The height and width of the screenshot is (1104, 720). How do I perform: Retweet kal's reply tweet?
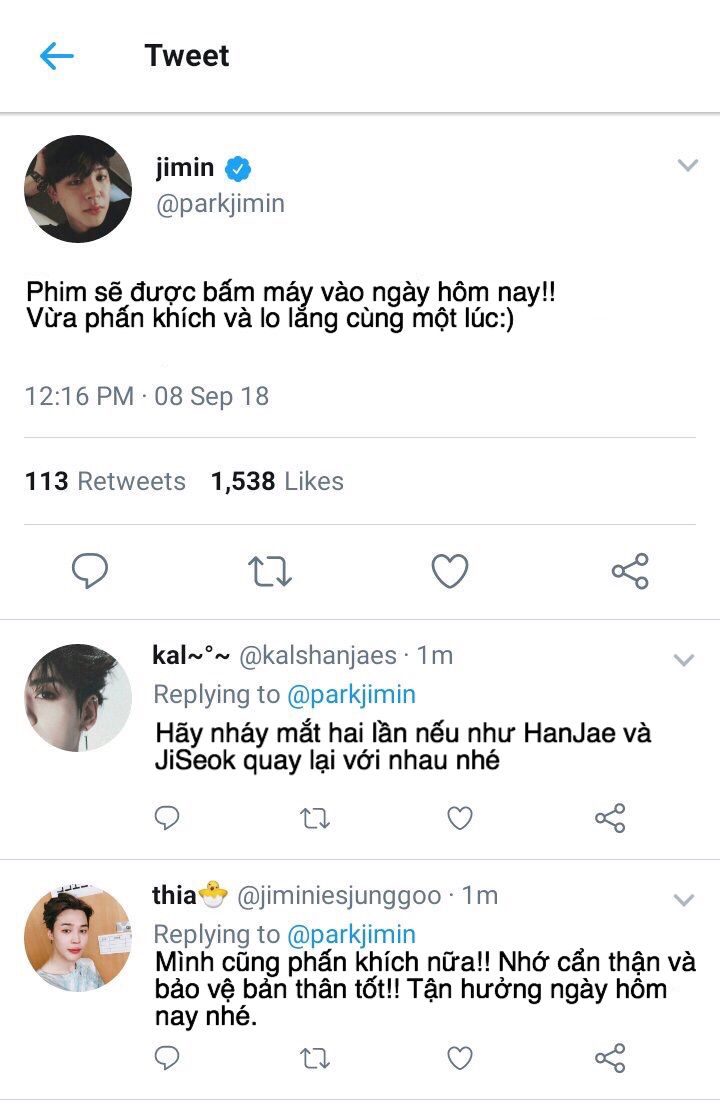point(315,818)
